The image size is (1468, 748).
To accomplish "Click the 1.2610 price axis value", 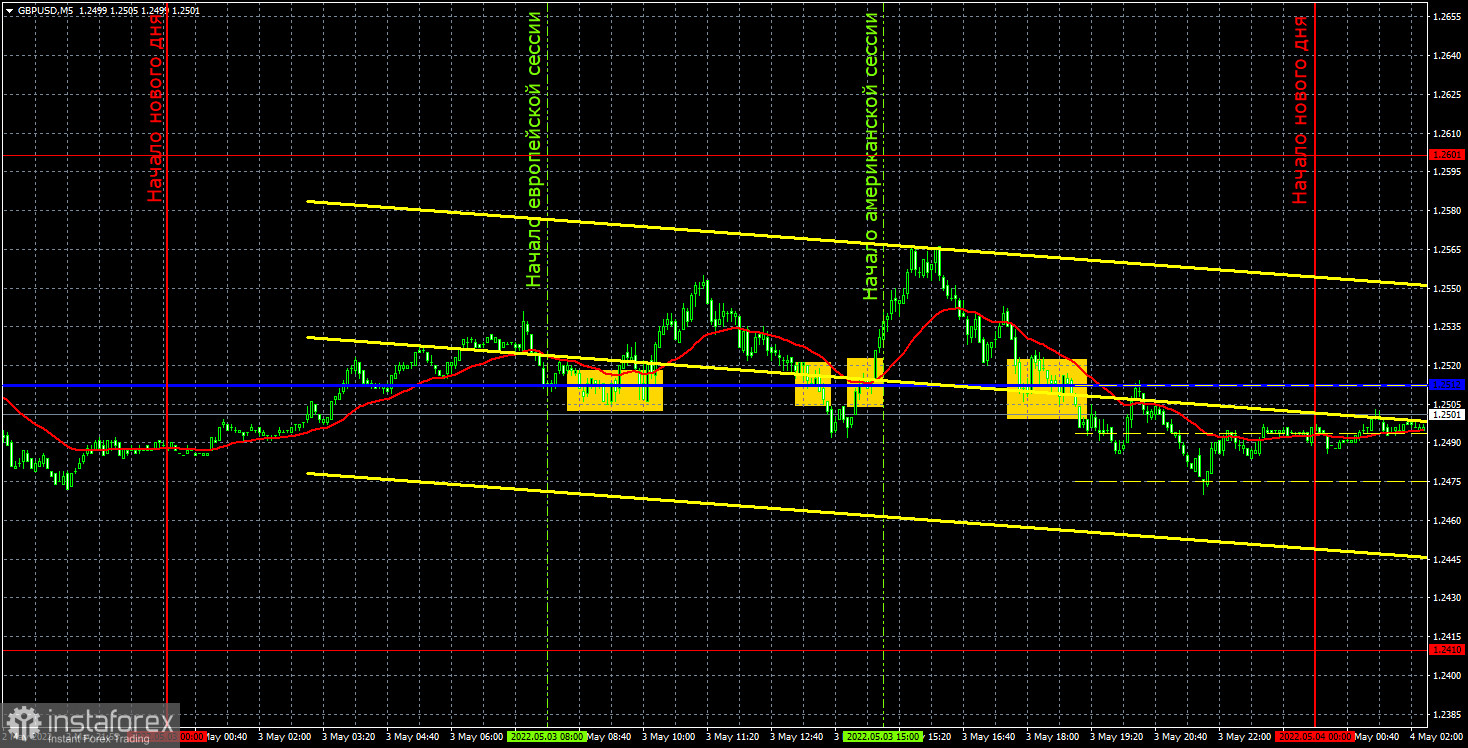I will [x=1449, y=134].
